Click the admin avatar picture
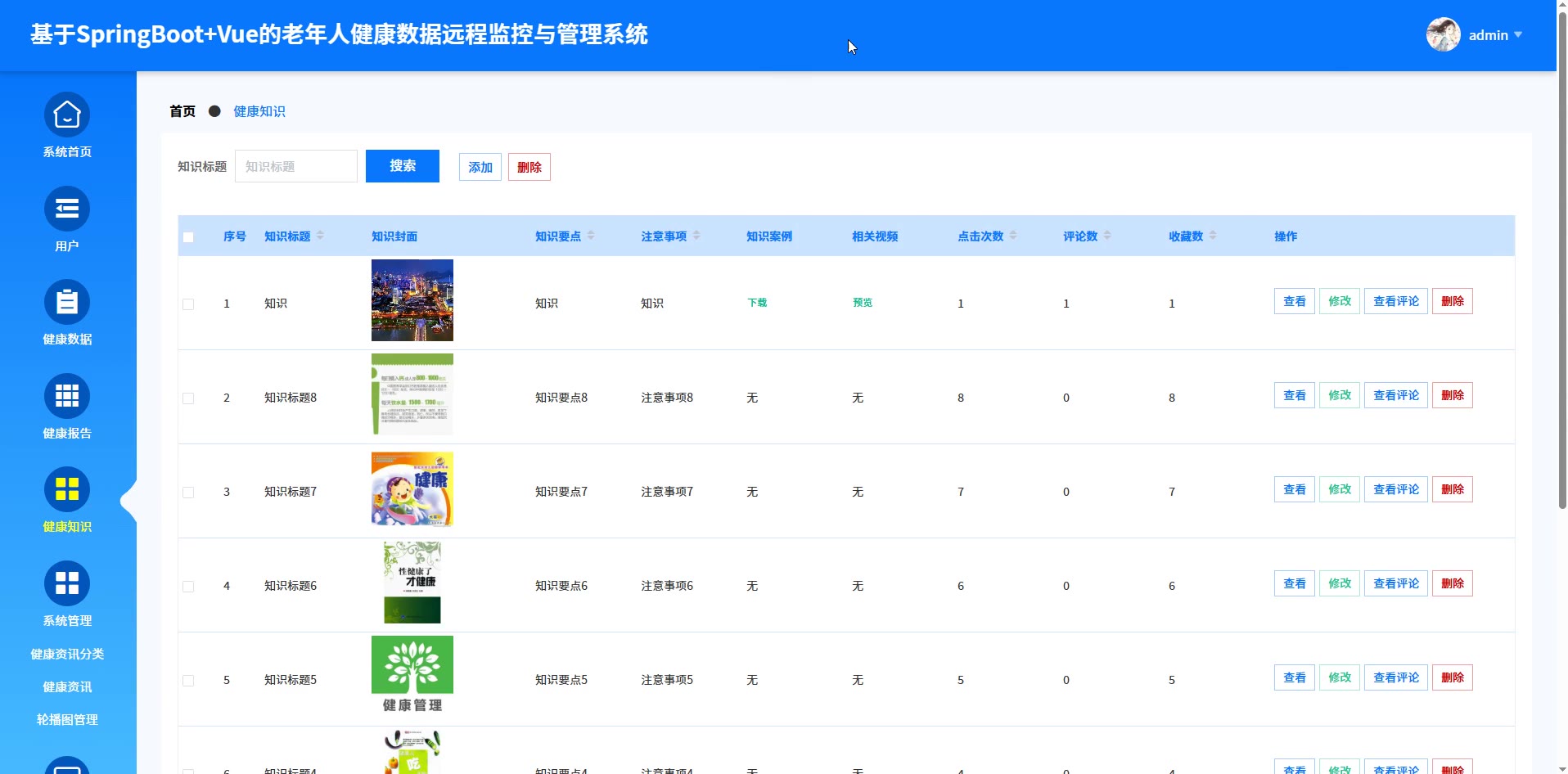Image resolution: width=1568 pixels, height=774 pixels. (x=1443, y=35)
